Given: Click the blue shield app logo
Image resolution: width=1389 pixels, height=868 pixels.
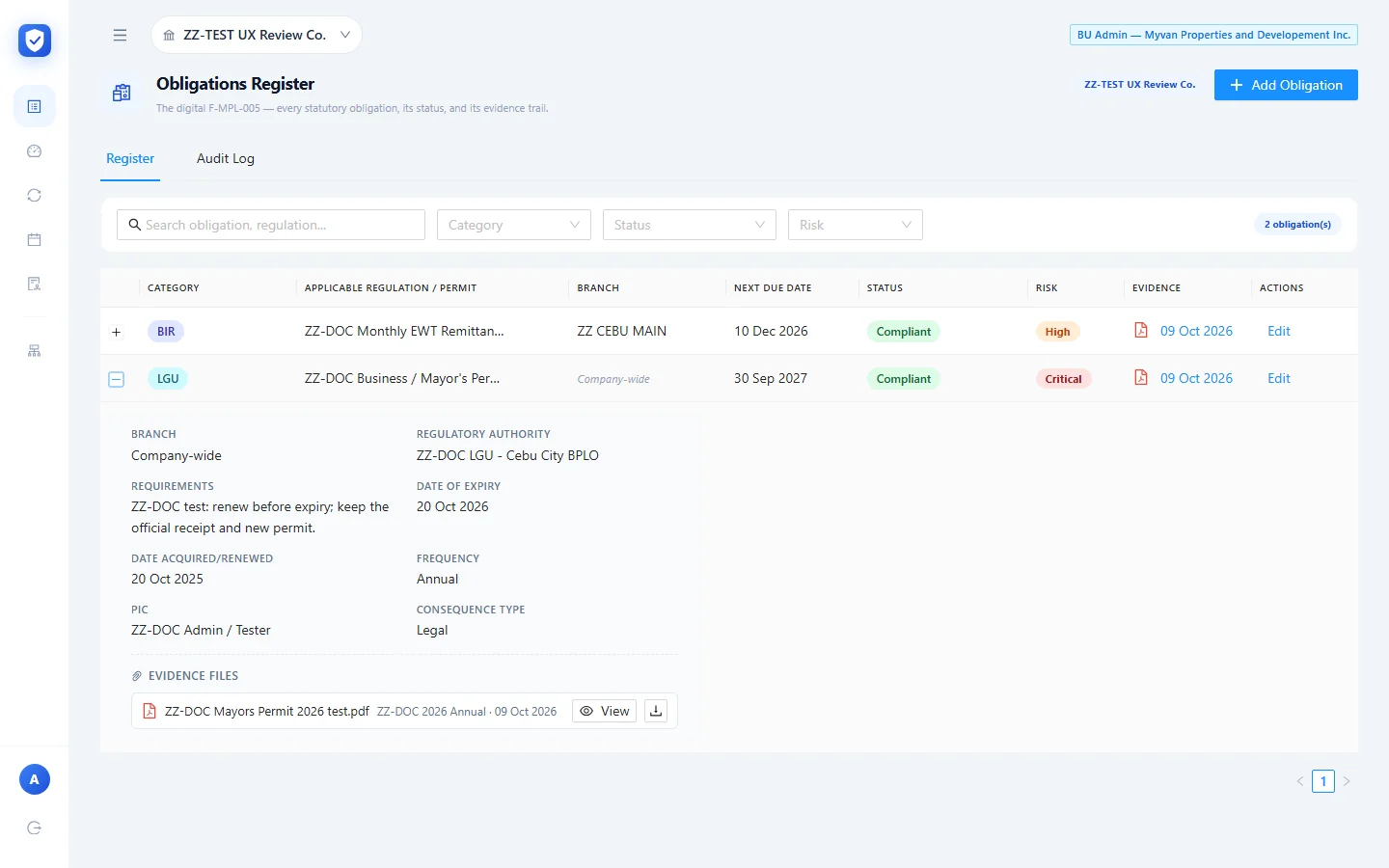Looking at the screenshot, I should click(x=35, y=41).
